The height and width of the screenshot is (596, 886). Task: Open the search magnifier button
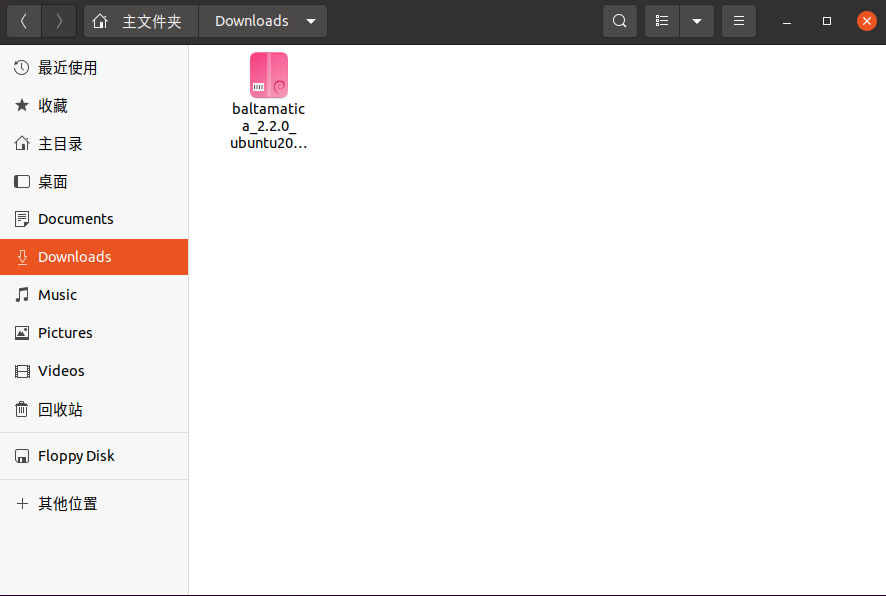pyautogui.click(x=620, y=21)
